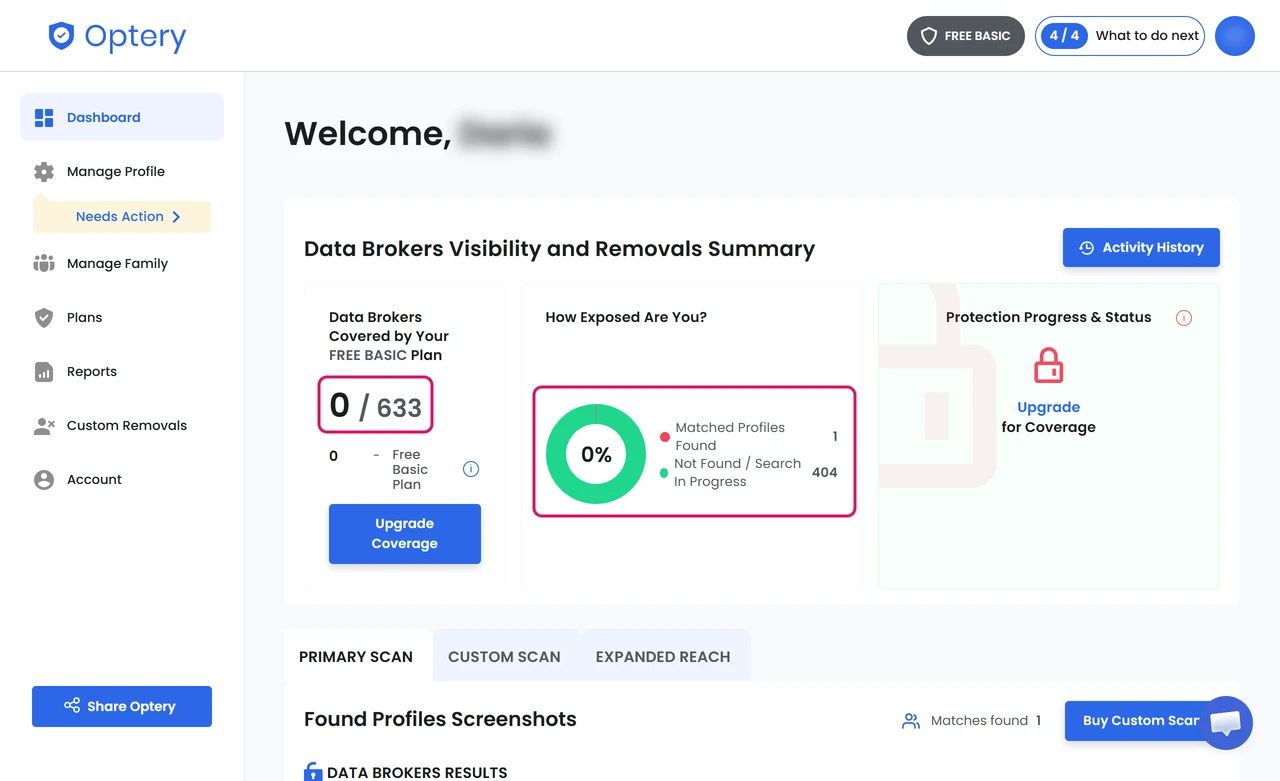The height and width of the screenshot is (781, 1280).
Task: Click info icon next to Protection Progress & Status
Action: coord(1184,318)
